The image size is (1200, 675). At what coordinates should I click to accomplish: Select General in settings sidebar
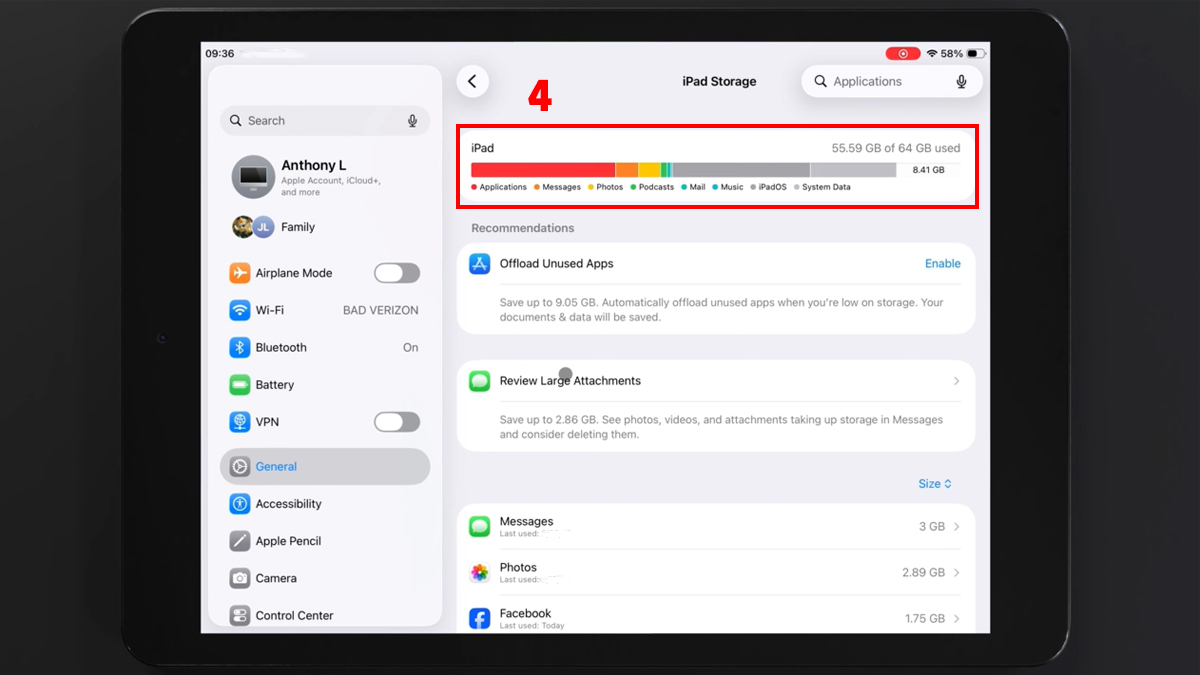[x=325, y=467]
